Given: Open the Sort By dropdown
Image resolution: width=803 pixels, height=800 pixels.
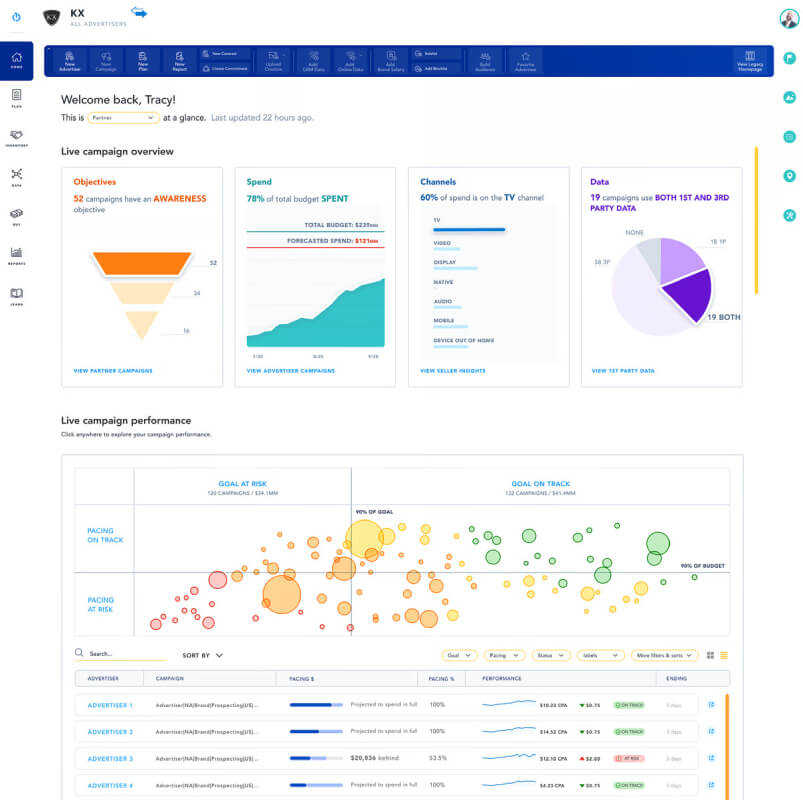Looking at the screenshot, I should [x=202, y=655].
